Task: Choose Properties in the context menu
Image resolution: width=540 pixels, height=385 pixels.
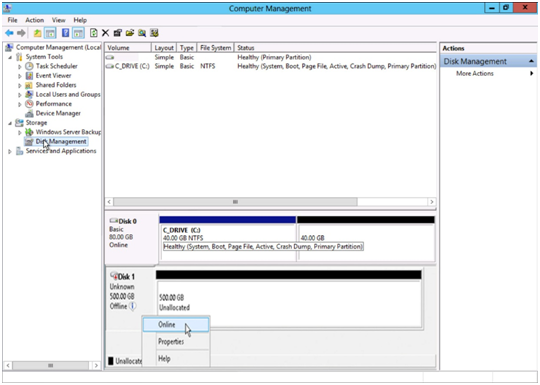Action: [176, 341]
